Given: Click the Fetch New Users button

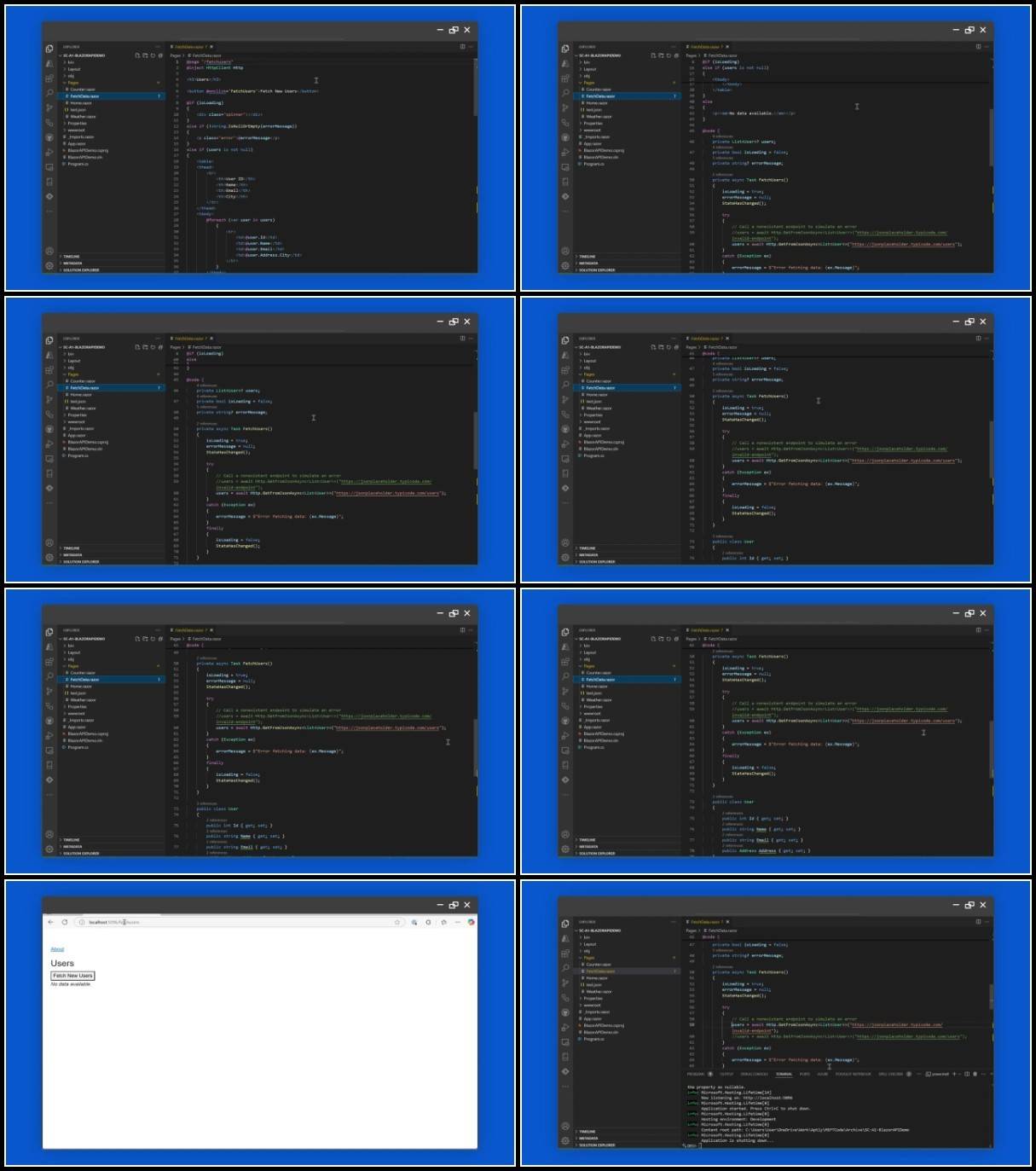Looking at the screenshot, I should coord(72,976).
